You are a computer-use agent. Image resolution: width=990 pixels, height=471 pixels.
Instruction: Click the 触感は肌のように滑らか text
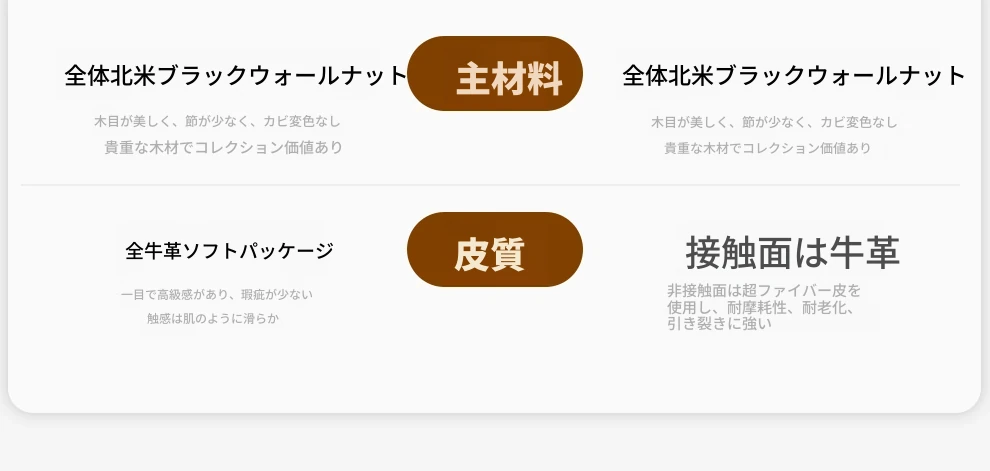(x=212, y=319)
